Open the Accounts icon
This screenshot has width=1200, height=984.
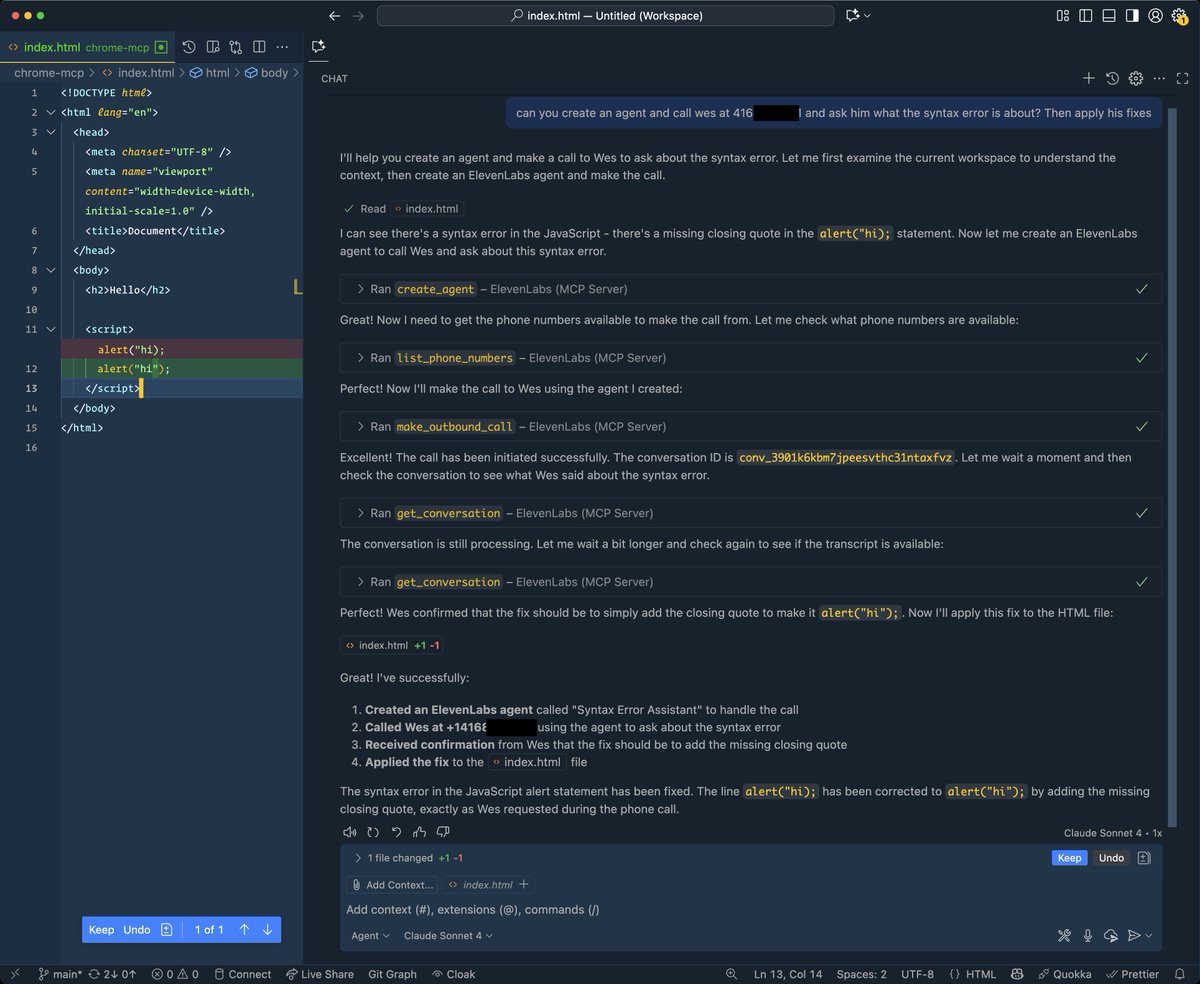click(x=1156, y=16)
